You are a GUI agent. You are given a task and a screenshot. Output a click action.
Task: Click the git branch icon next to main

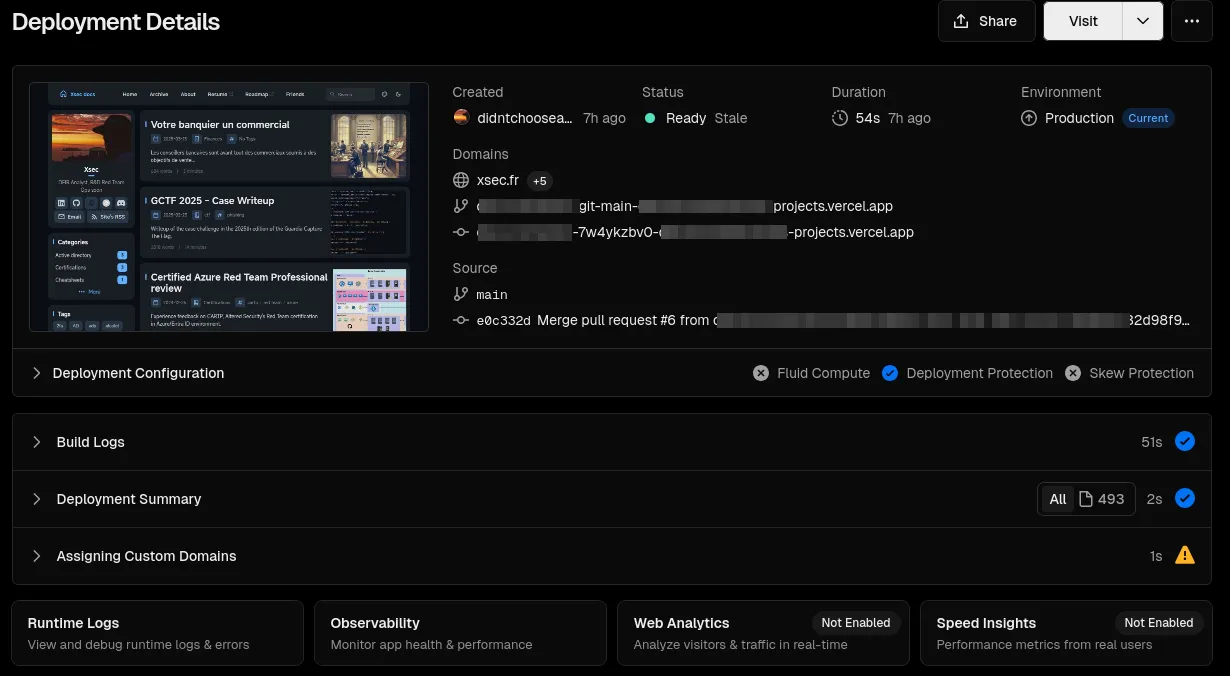click(x=461, y=295)
